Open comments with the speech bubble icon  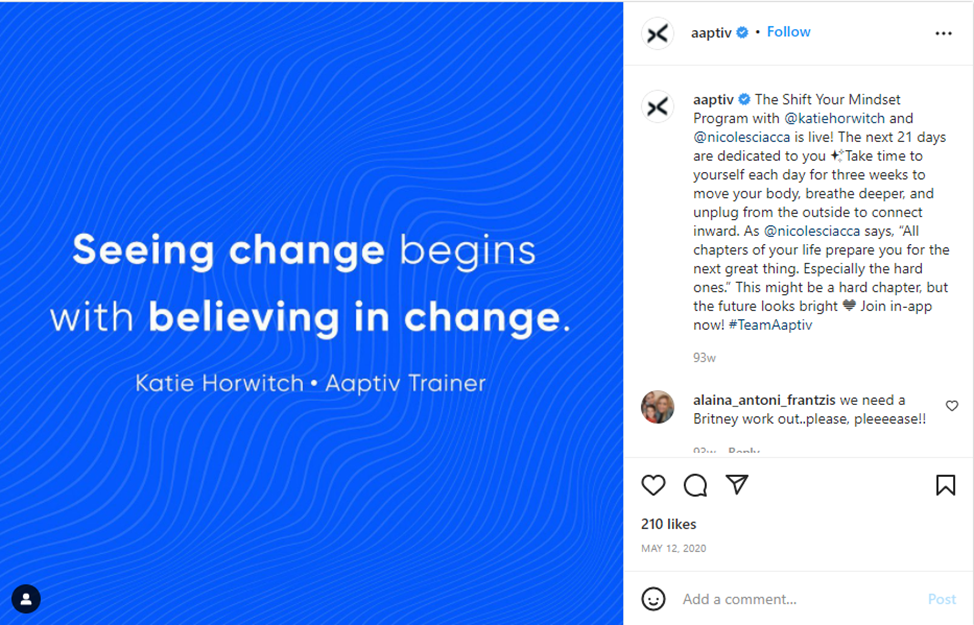click(695, 485)
